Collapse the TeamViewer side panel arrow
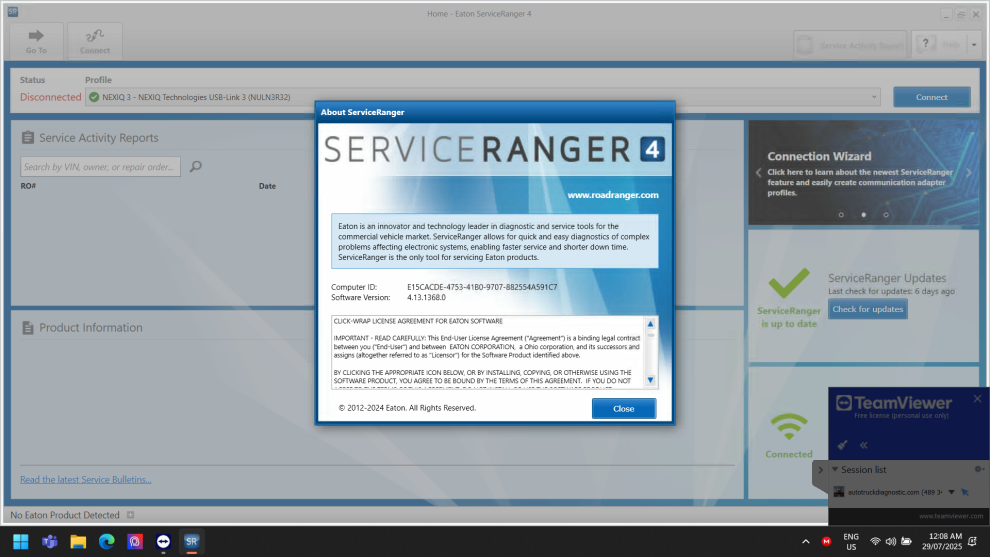The width and height of the screenshot is (990, 557). [820, 470]
